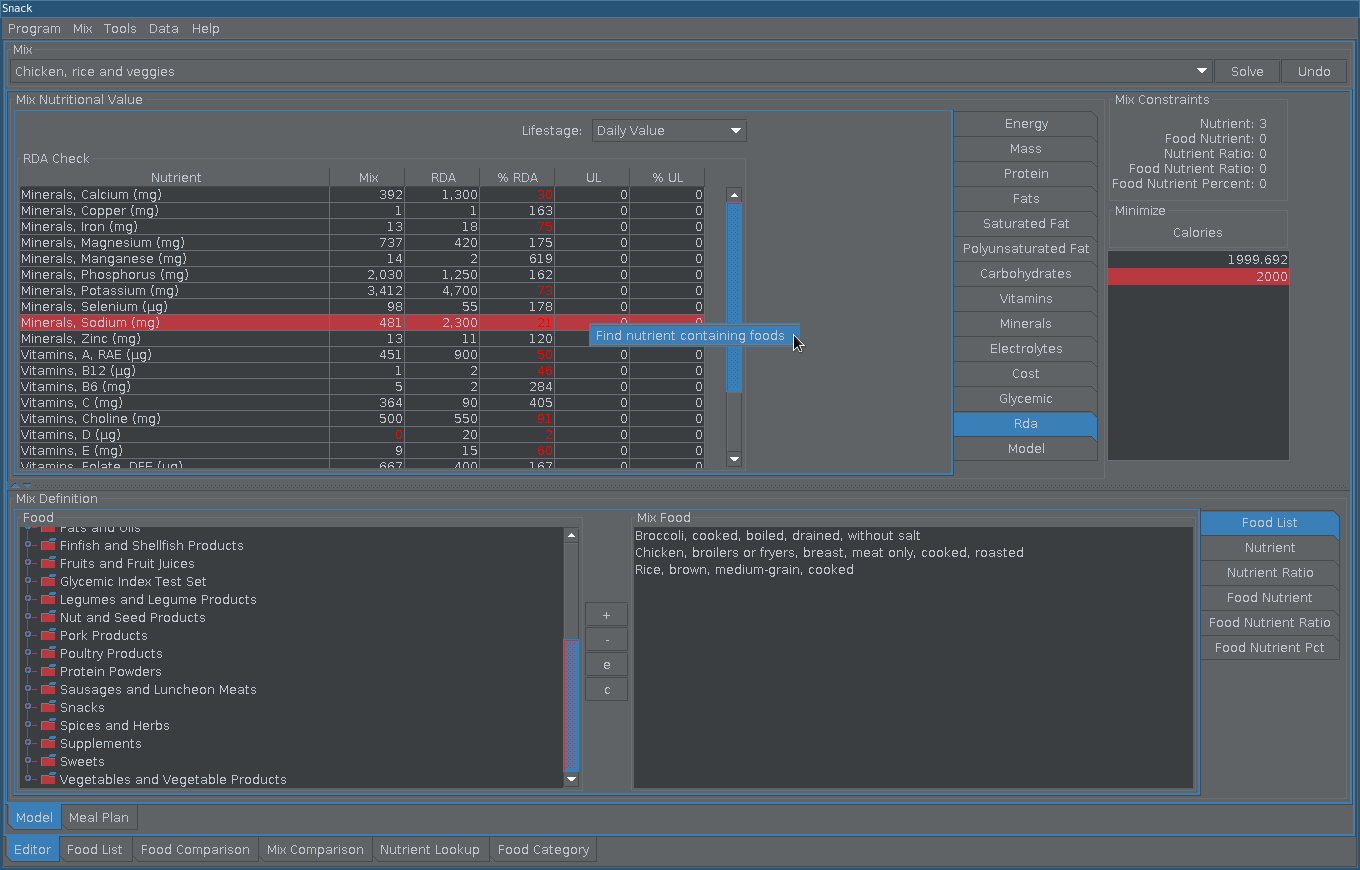Open the Nutrient Lookup bottom tab
The width and height of the screenshot is (1360, 870).
[x=430, y=850]
